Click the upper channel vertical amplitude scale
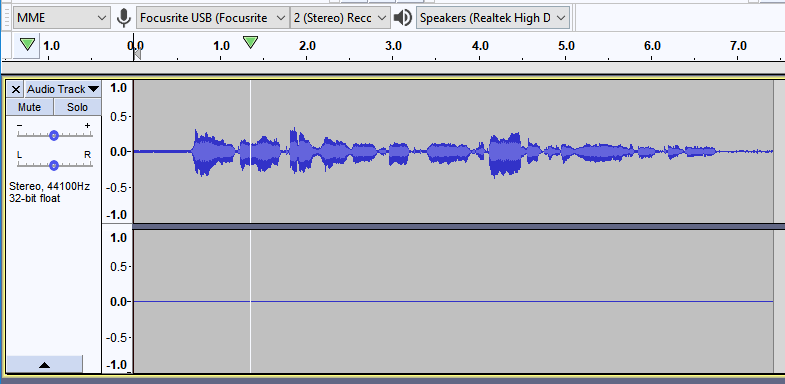Image resolution: width=785 pixels, height=384 pixels. click(118, 152)
